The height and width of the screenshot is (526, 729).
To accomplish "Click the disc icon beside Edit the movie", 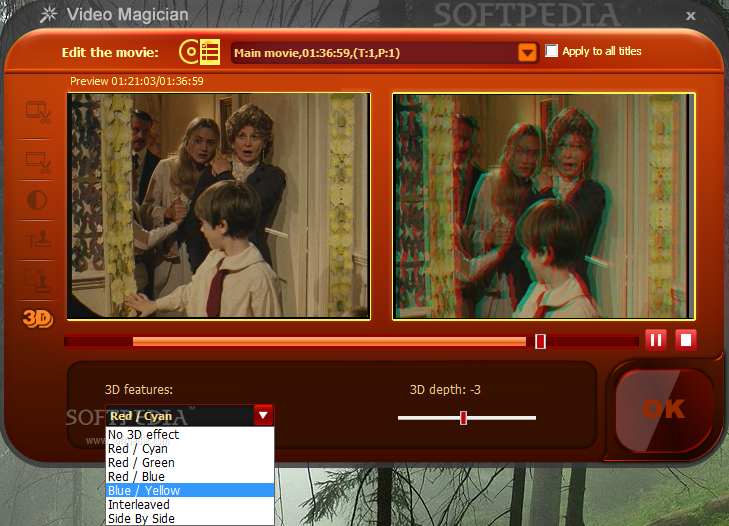I will [188, 52].
